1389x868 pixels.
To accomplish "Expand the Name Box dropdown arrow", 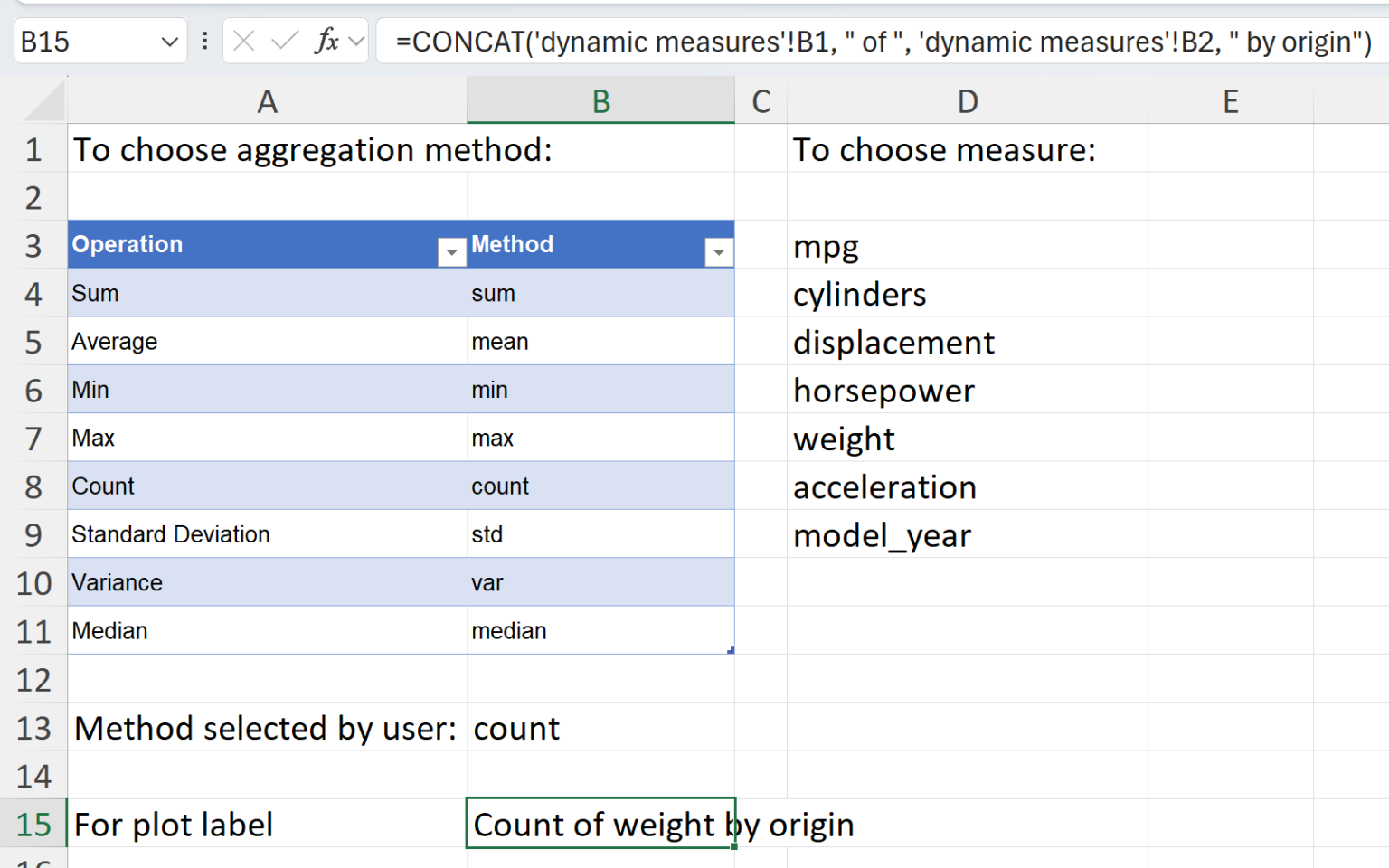I will (169, 42).
